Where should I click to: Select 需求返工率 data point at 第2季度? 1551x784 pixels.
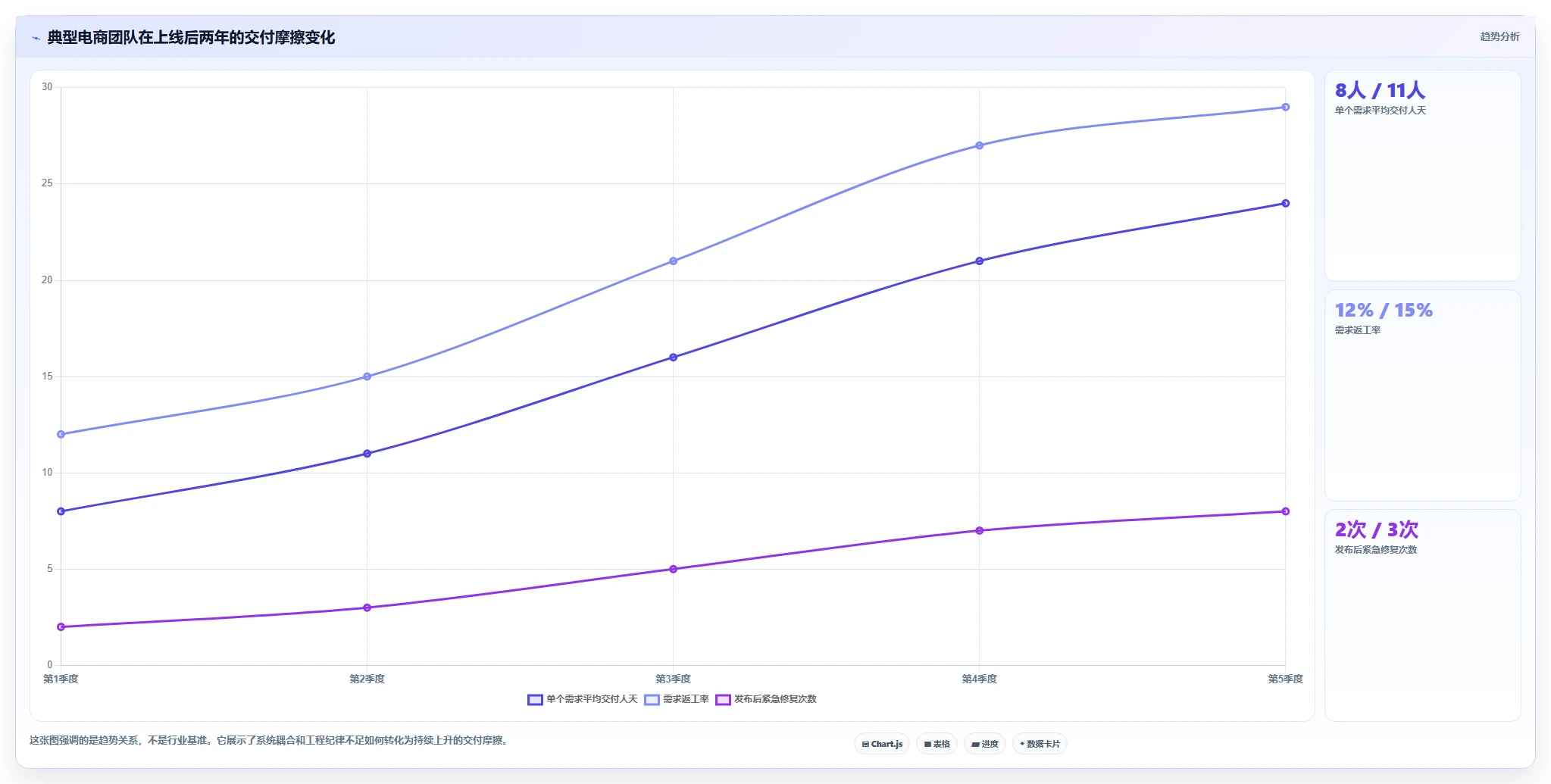coord(367,376)
